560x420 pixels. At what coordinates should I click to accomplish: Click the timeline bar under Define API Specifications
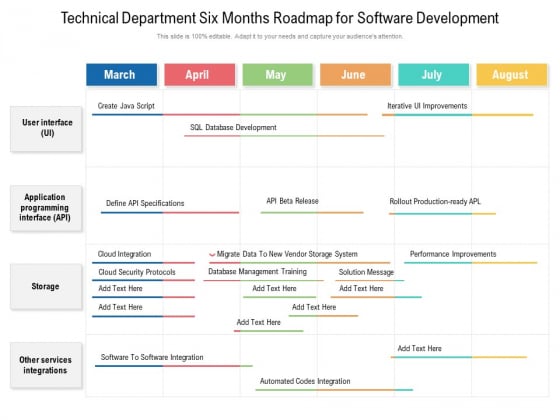170,212
